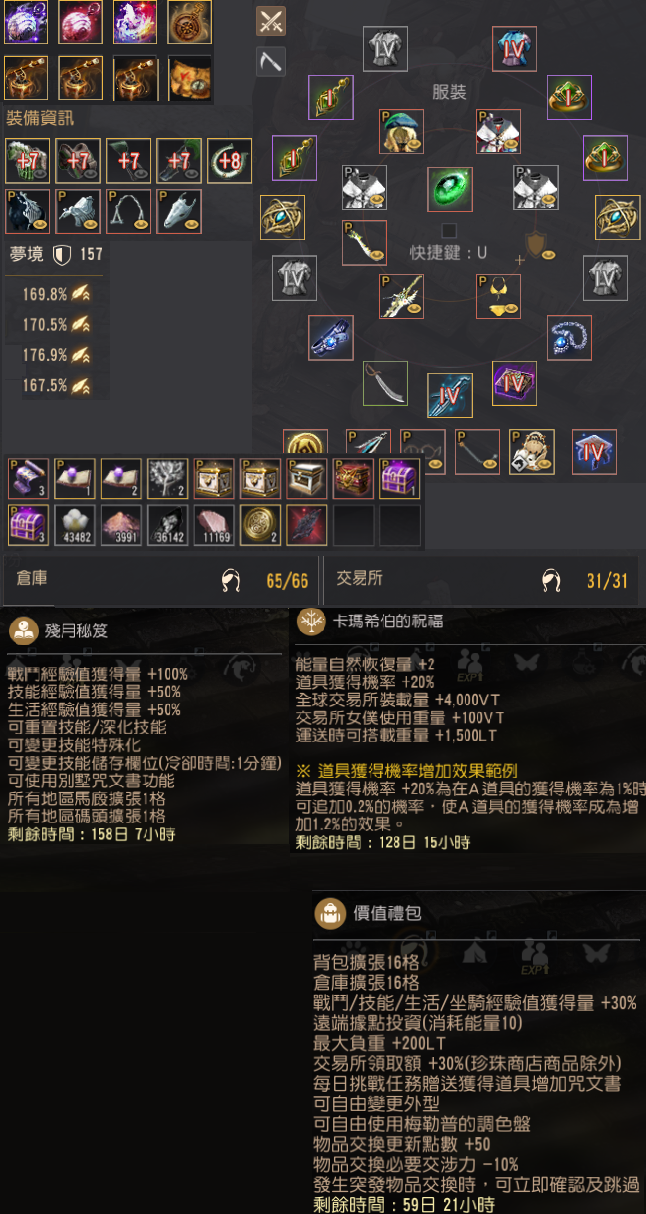Open the treasure map item icon
The height and width of the screenshot is (1214, 646).
(190, 78)
